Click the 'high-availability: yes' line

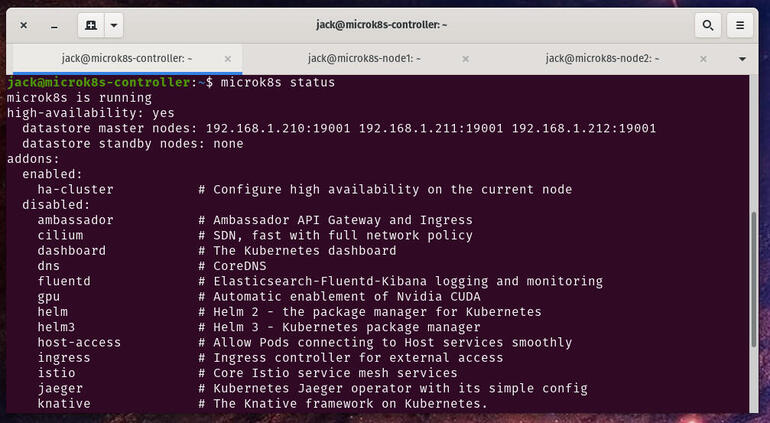pyautogui.click(x=90, y=113)
